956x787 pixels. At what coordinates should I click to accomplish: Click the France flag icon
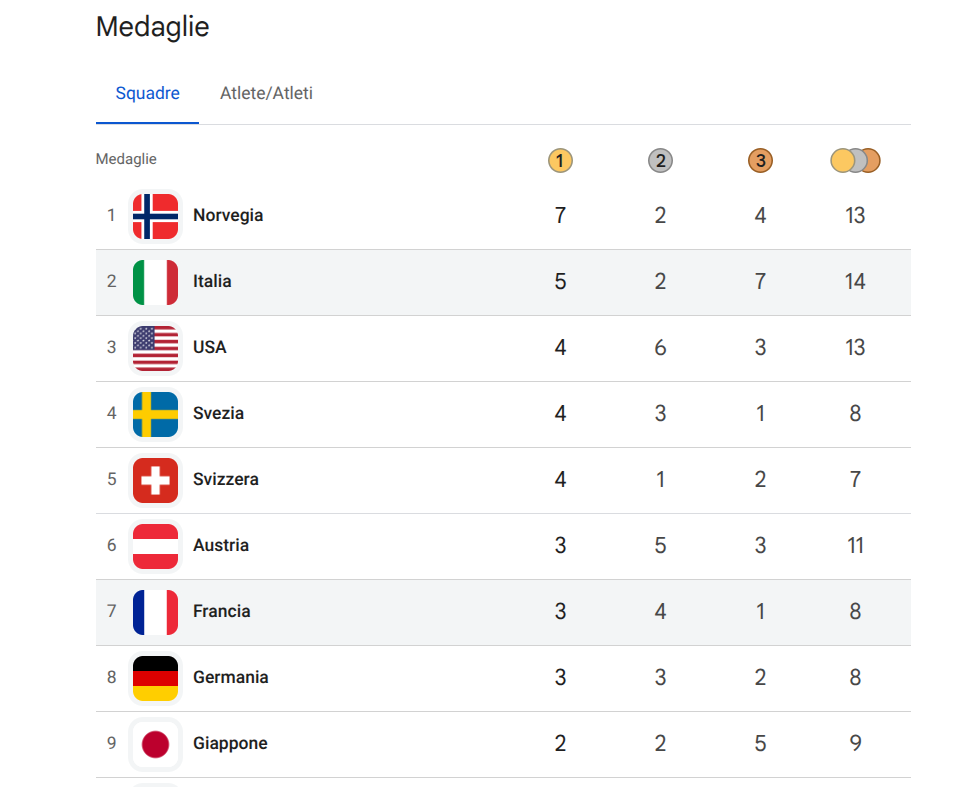coord(155,612)
